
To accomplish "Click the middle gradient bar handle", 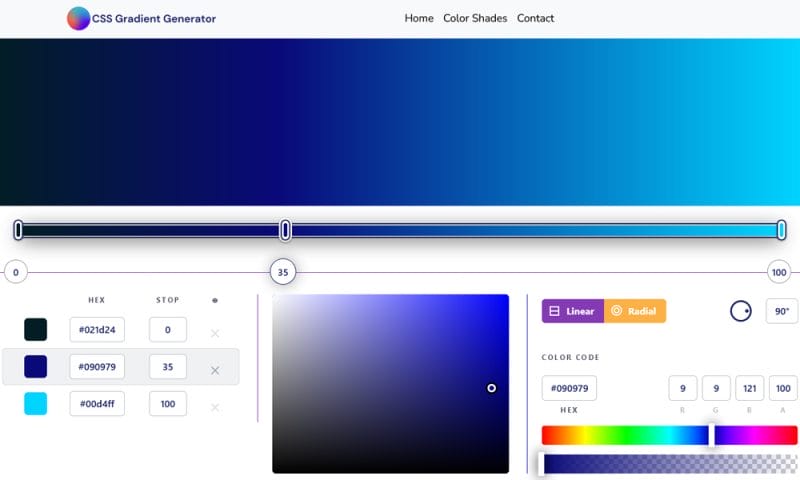I will point(286,230).
